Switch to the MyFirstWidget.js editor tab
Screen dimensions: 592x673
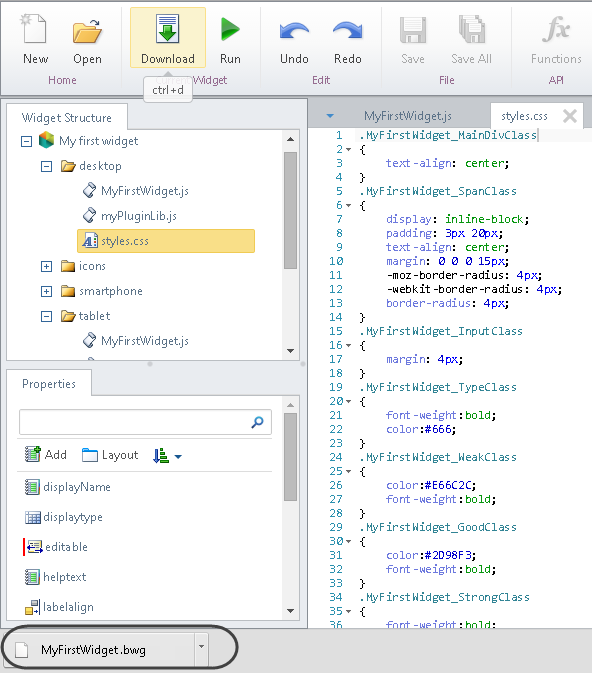407,116
